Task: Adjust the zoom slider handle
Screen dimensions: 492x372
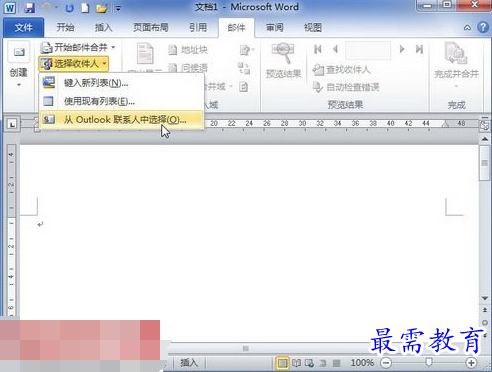Action: 429,362
